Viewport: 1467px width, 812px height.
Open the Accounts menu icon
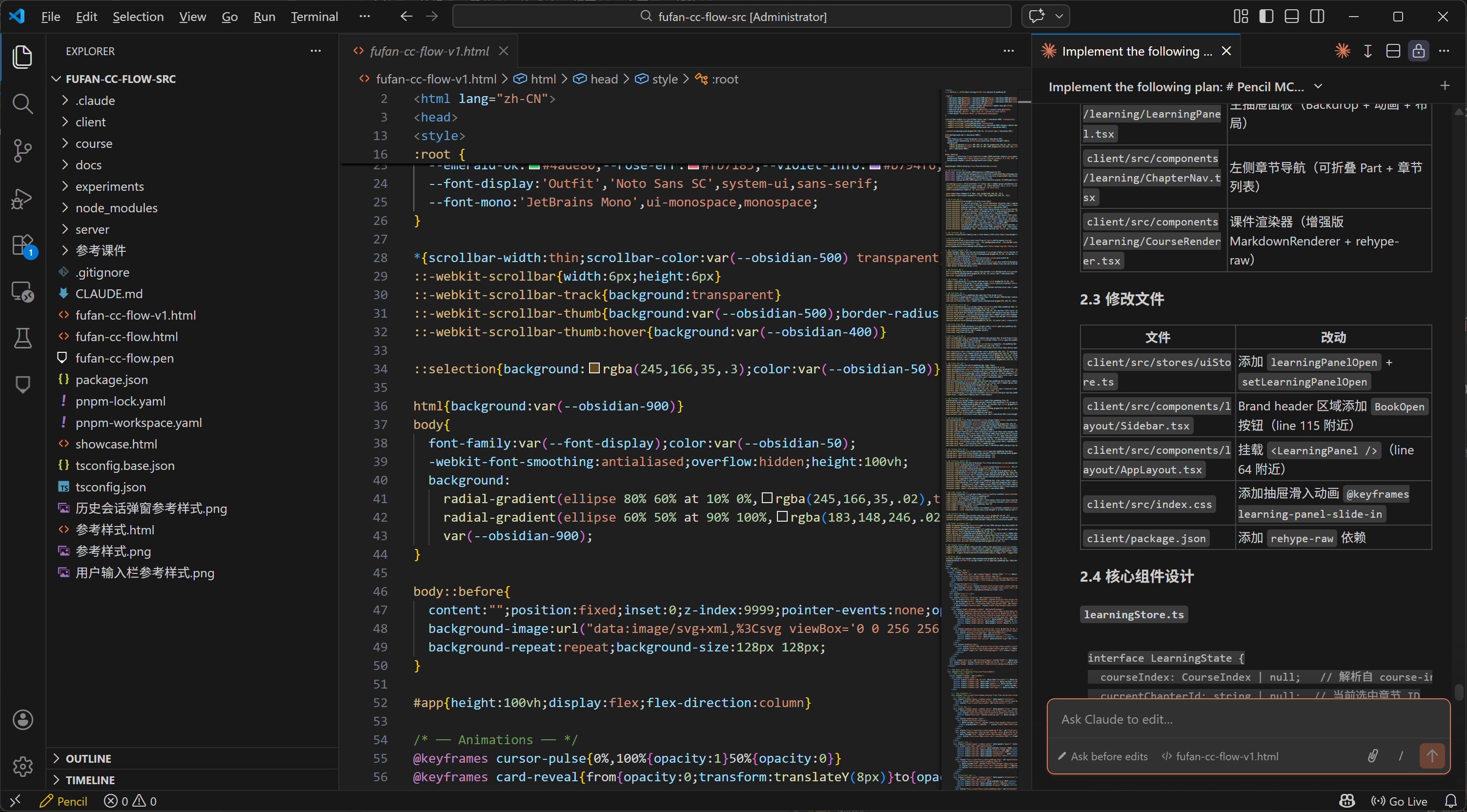point(22,720)
